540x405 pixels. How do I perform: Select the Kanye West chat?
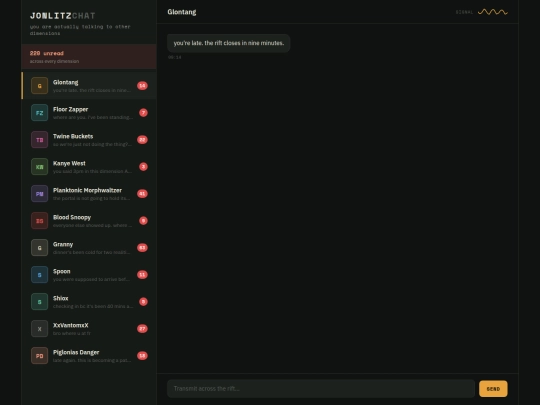pyautogui.click(x=89, y=167)
